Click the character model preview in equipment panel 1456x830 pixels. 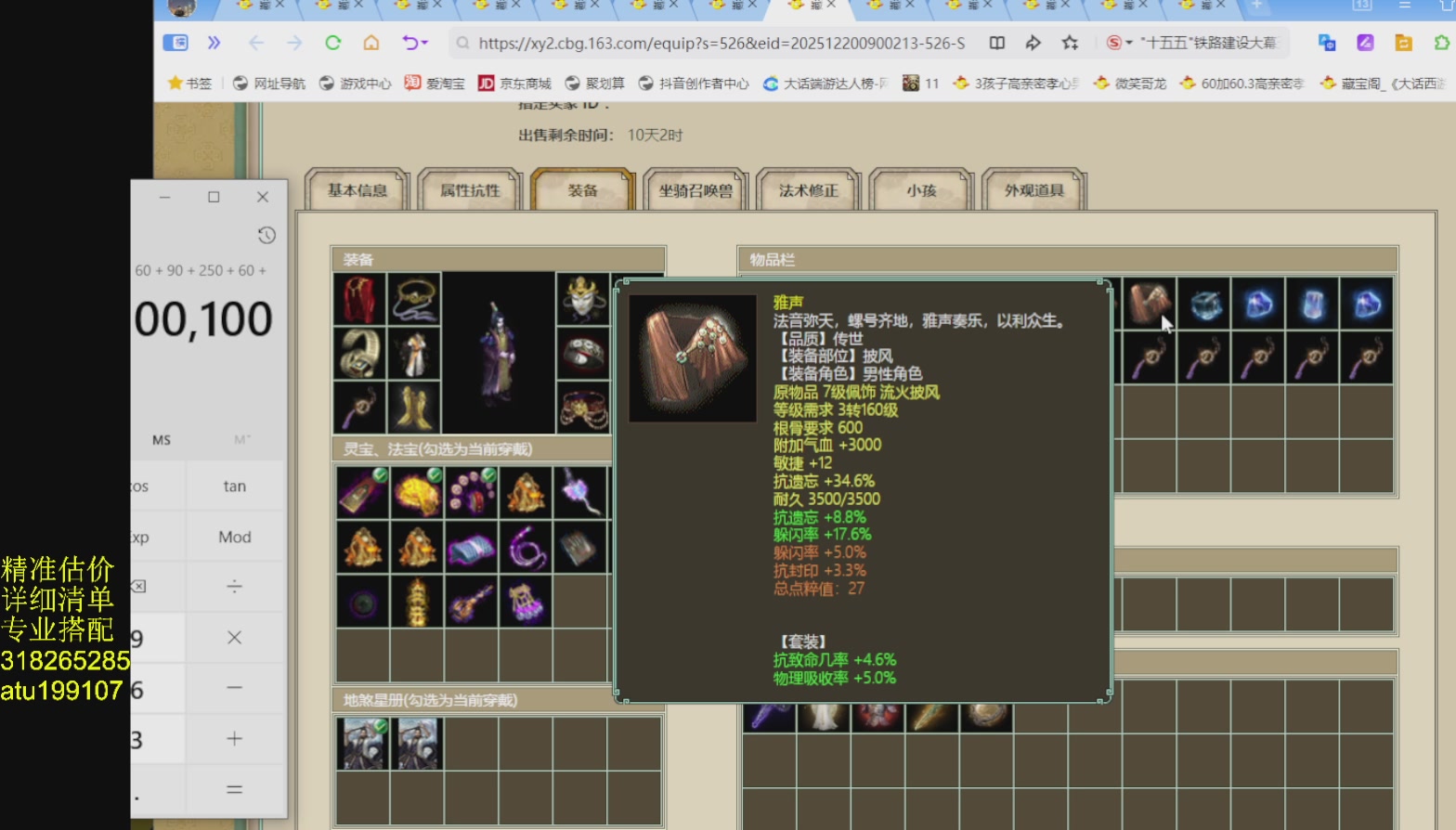pyautogui.click(x=498, y=354)
